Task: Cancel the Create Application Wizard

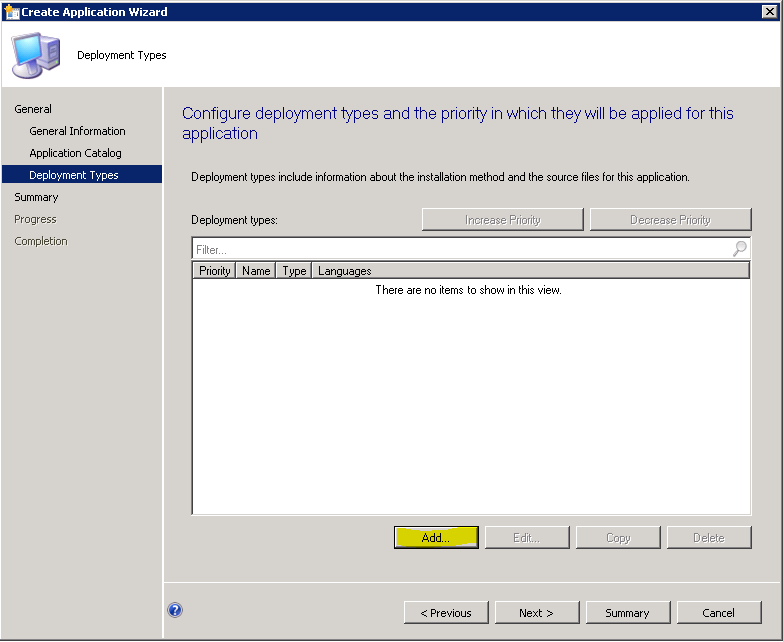Action: [719, 613]
